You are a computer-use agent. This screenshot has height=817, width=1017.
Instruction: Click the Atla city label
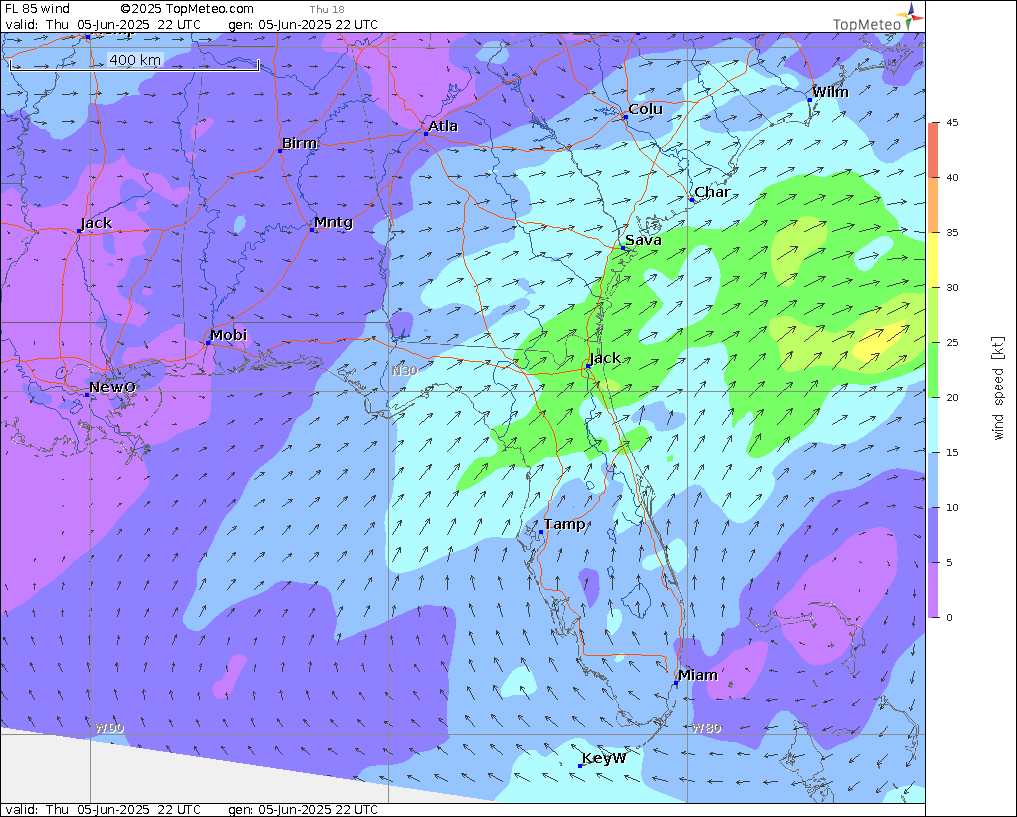[443, 126]
